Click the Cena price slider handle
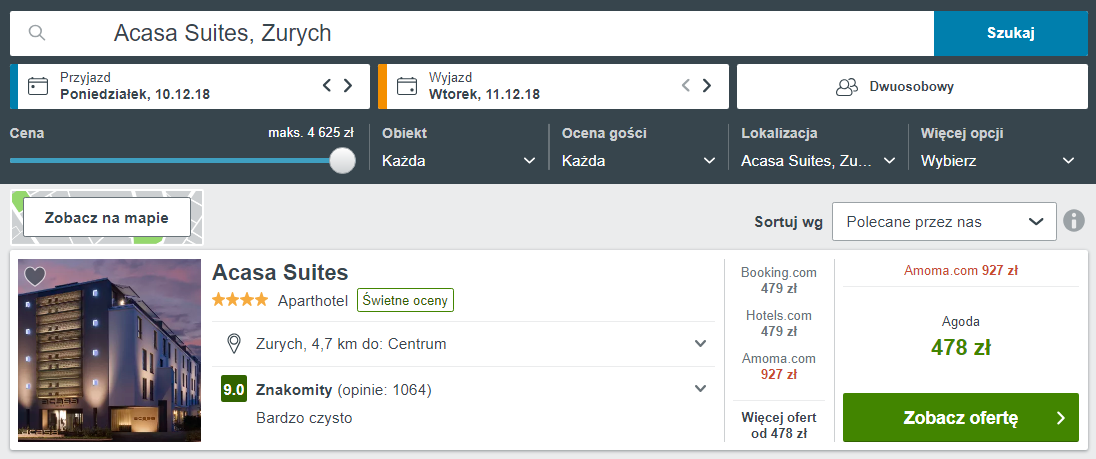Screen dimensions: 1096x459 (x=342, y=160)
